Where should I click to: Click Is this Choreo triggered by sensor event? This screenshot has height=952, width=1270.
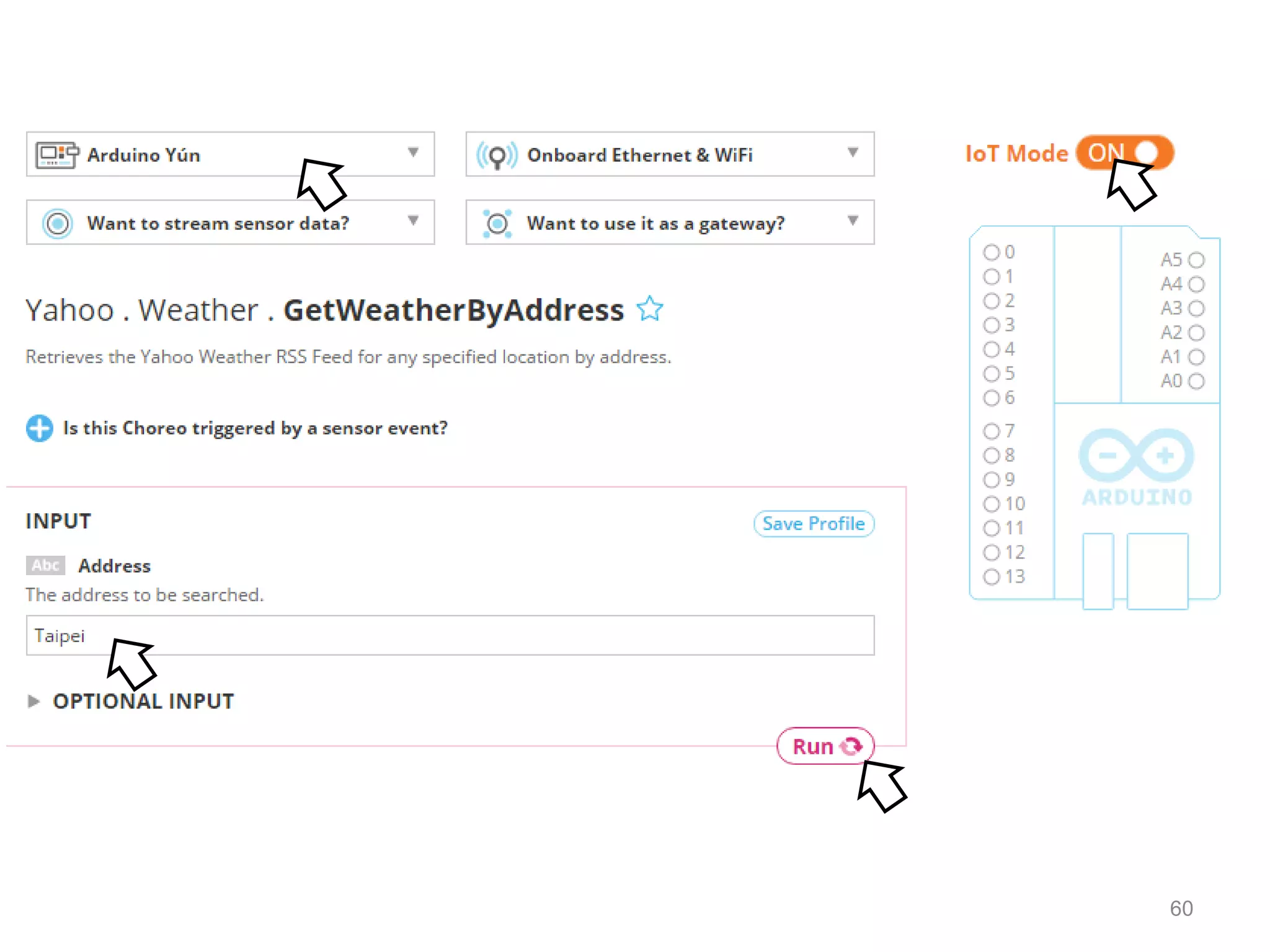point(255,428)
